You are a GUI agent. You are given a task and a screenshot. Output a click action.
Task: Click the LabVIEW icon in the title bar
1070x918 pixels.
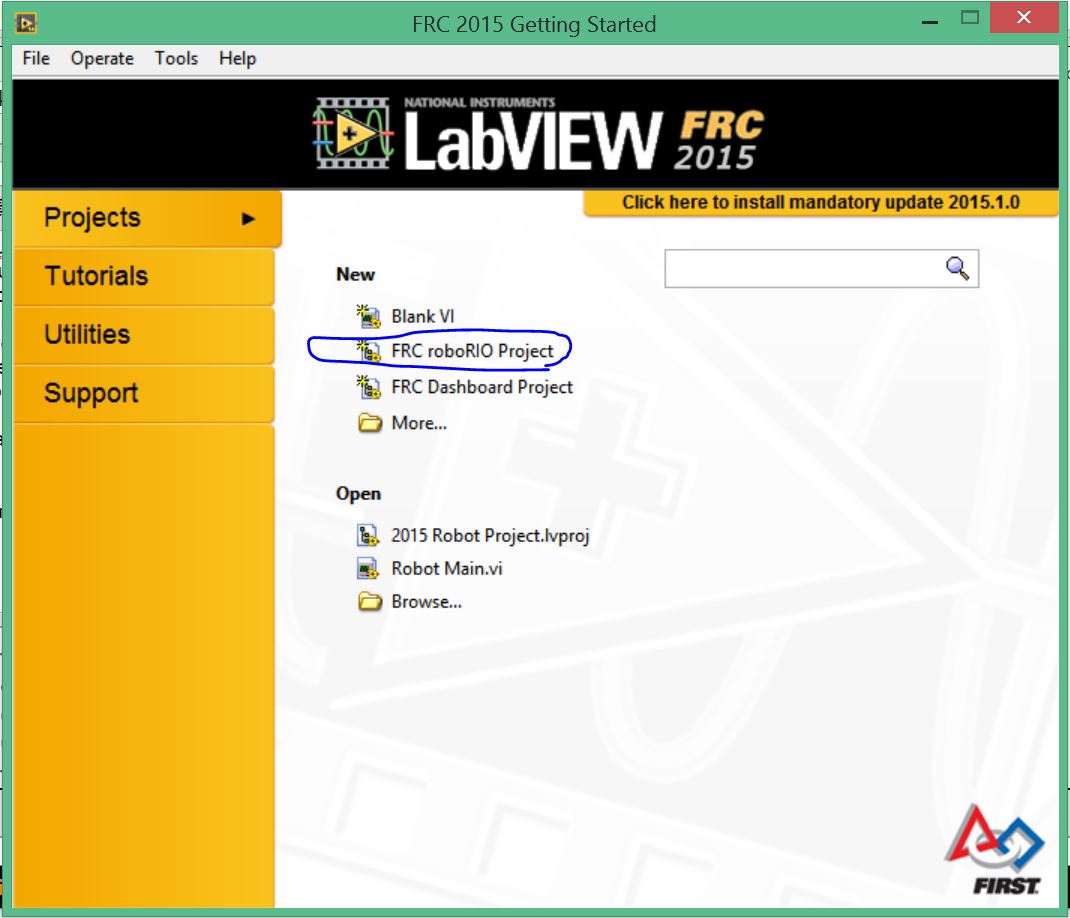click(26, 24)
